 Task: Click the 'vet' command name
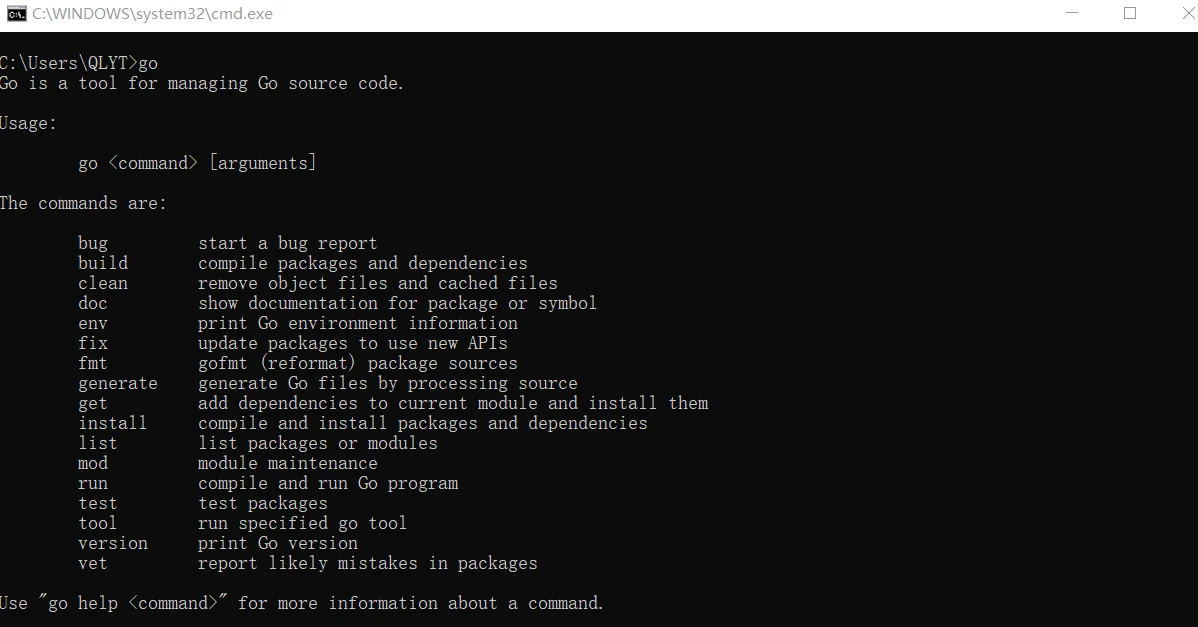coord(92,564)
